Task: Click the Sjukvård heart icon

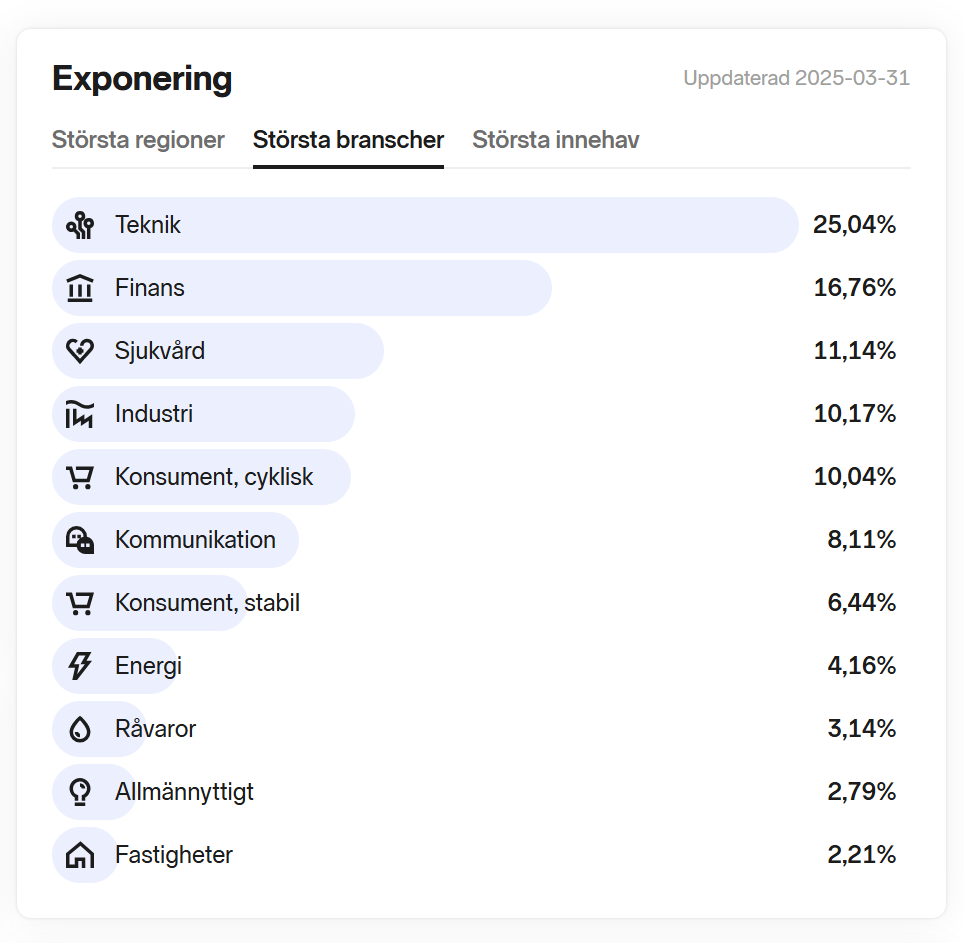Action: (x=80, y=351)
